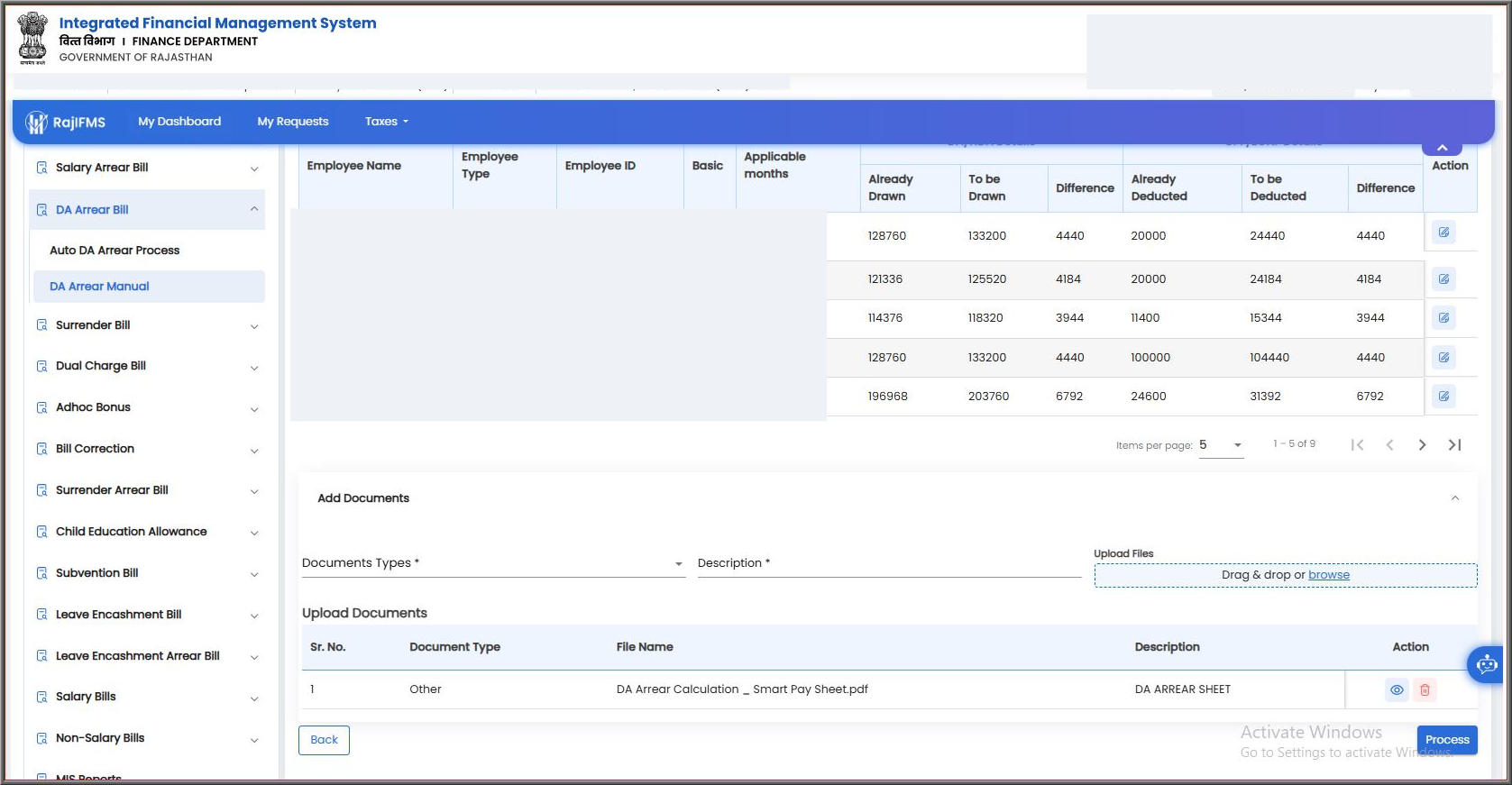This screenshot has height=785, width=1512.
Task: Expand the Salary Arrear Bill menu
Action: coord(254,169)
